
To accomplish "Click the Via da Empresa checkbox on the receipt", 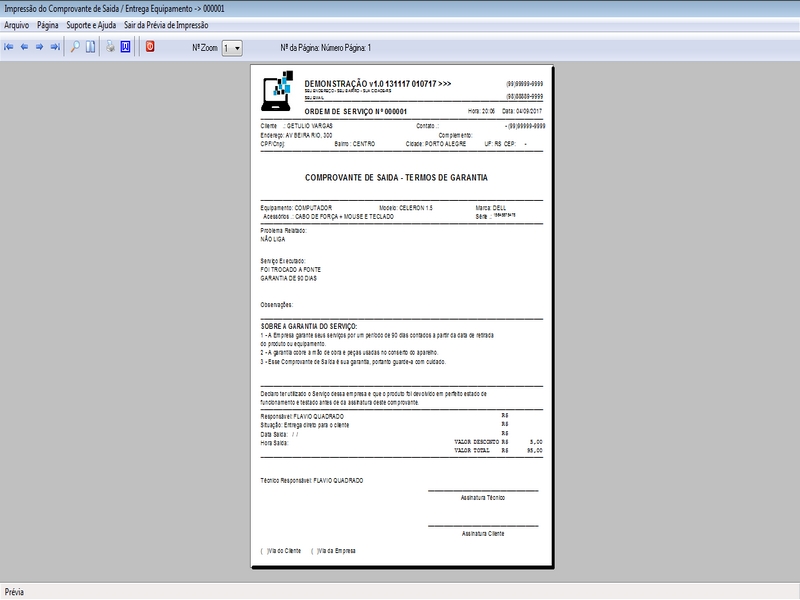I will 313,551.
